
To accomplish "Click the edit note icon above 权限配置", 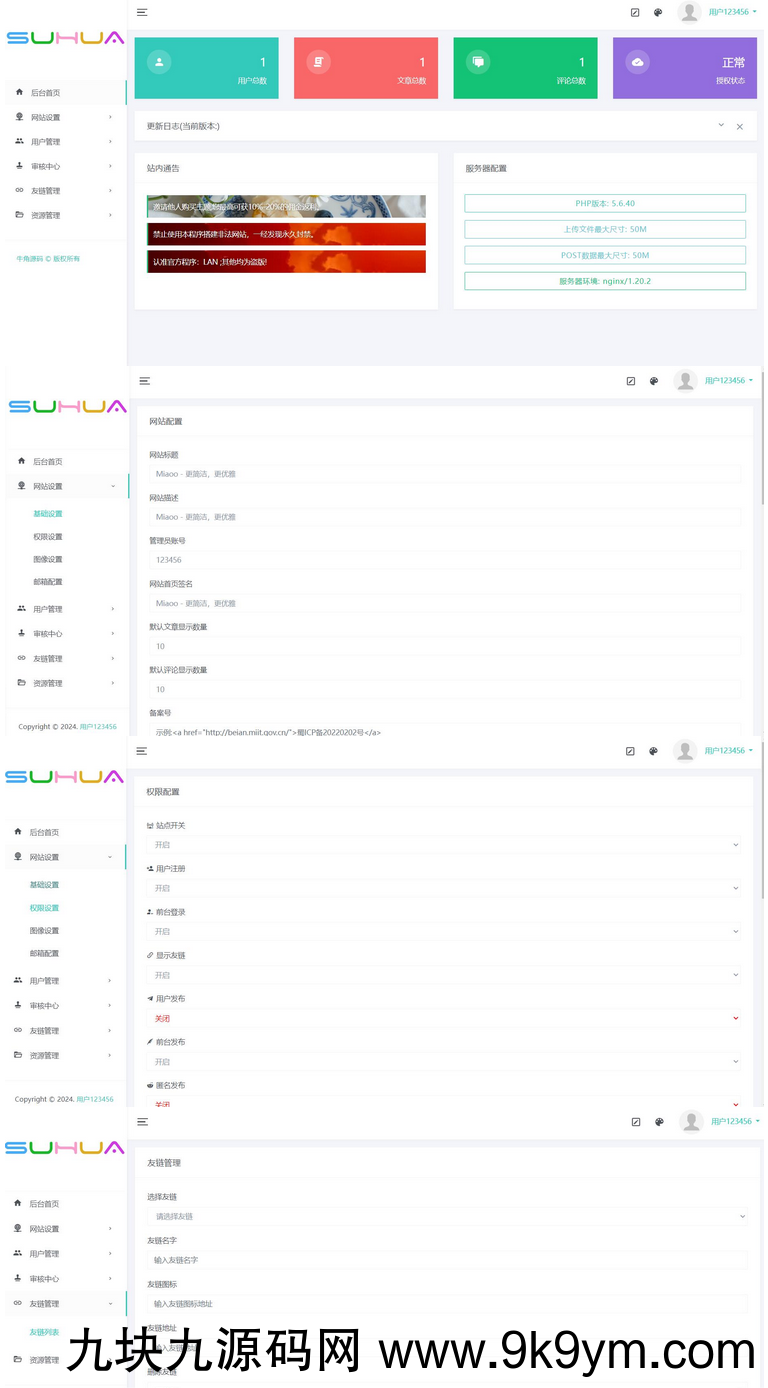I will (630, 751).
